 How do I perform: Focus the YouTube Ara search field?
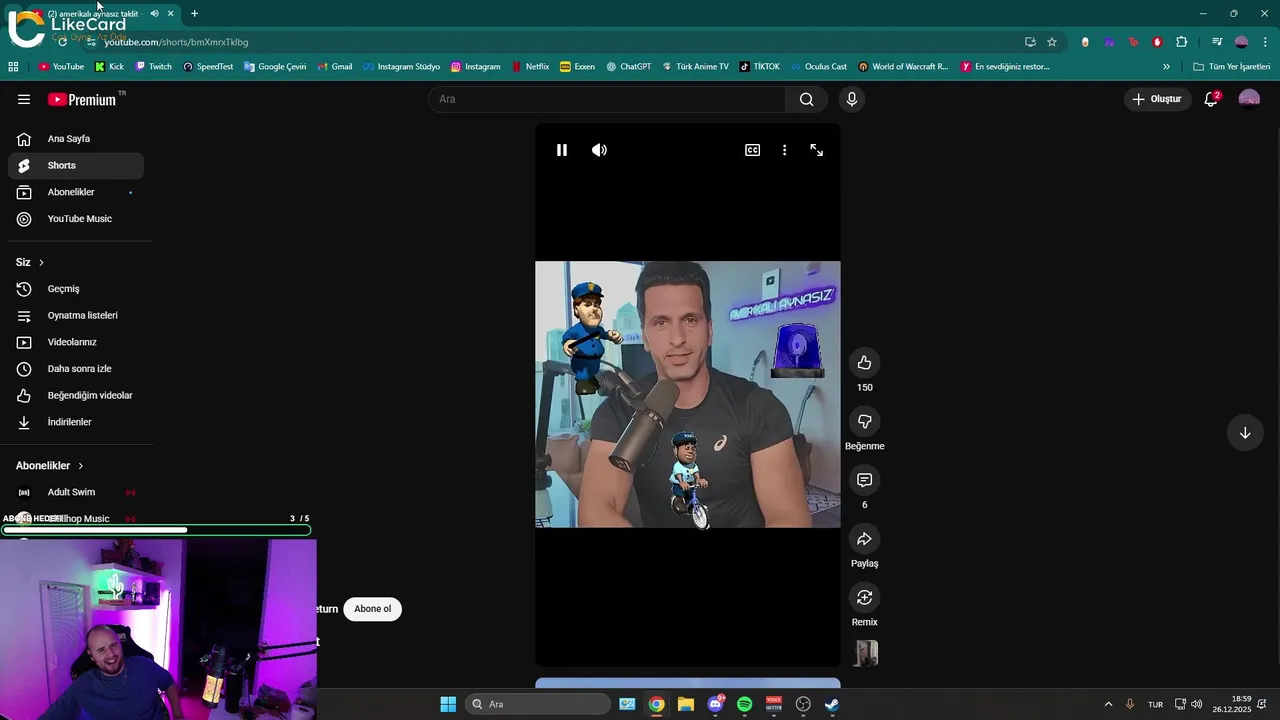pos(607,99)
